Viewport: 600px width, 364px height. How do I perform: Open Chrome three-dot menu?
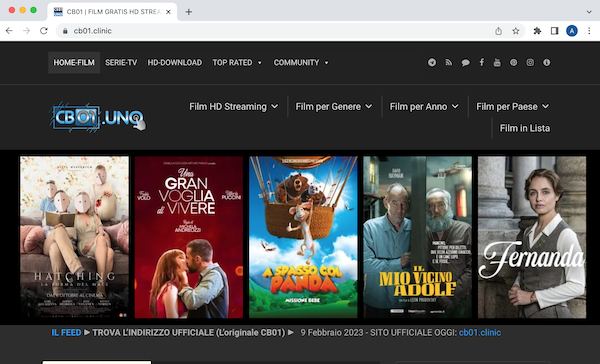tap(589, 31)
